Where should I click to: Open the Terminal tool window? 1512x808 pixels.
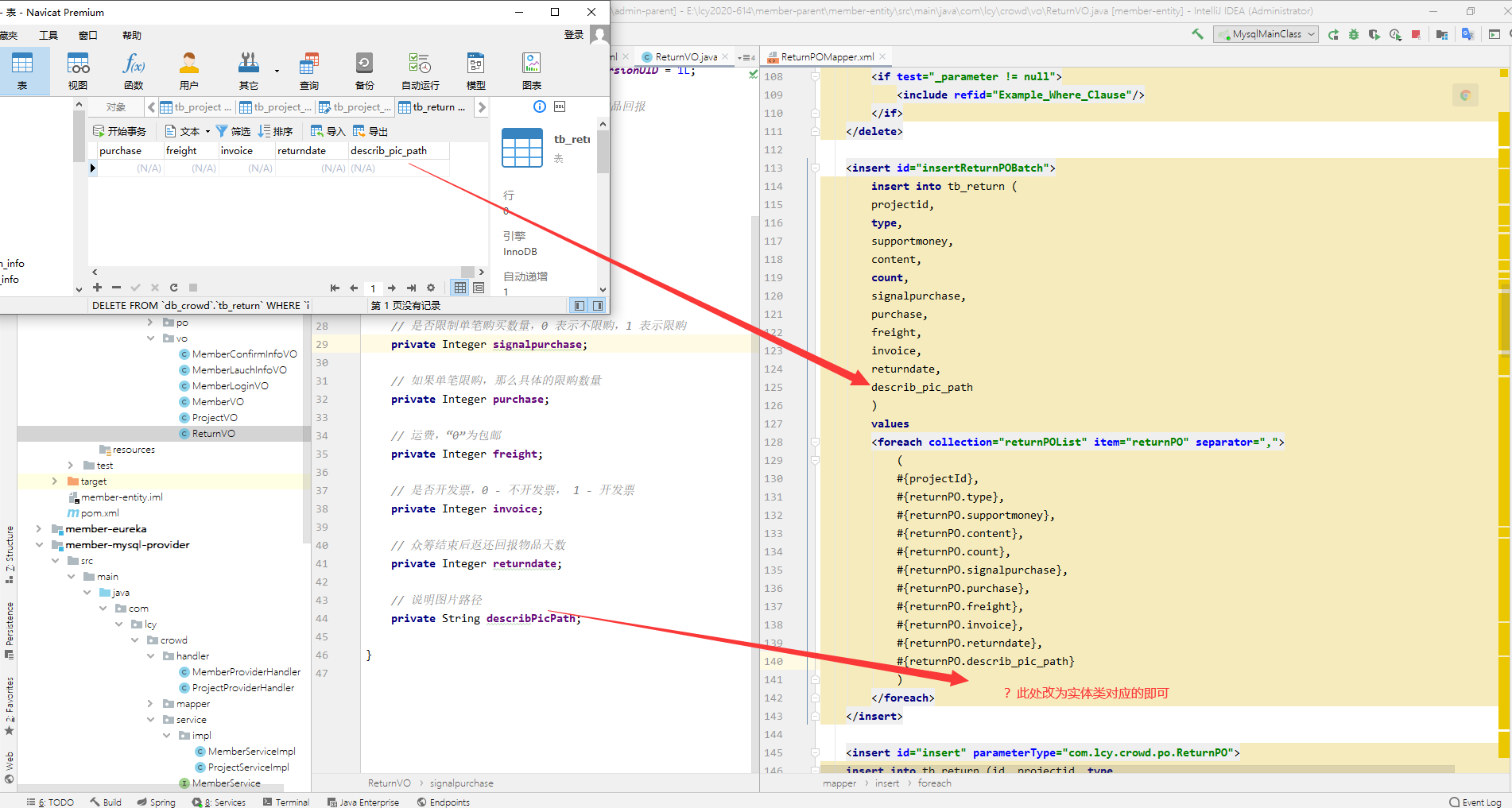pyautogui.click(x=286, y=802)
